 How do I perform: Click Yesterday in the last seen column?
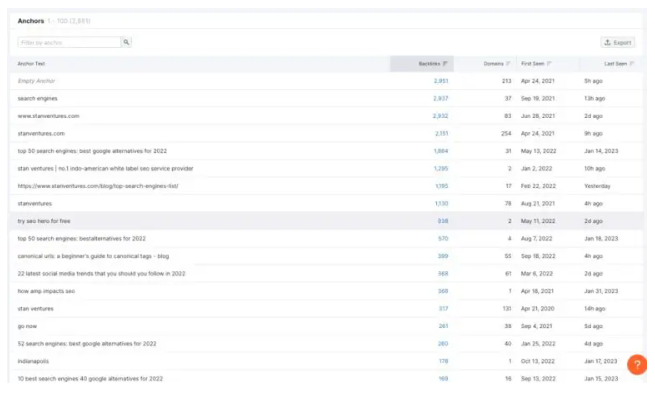click(x=597, y=186)
